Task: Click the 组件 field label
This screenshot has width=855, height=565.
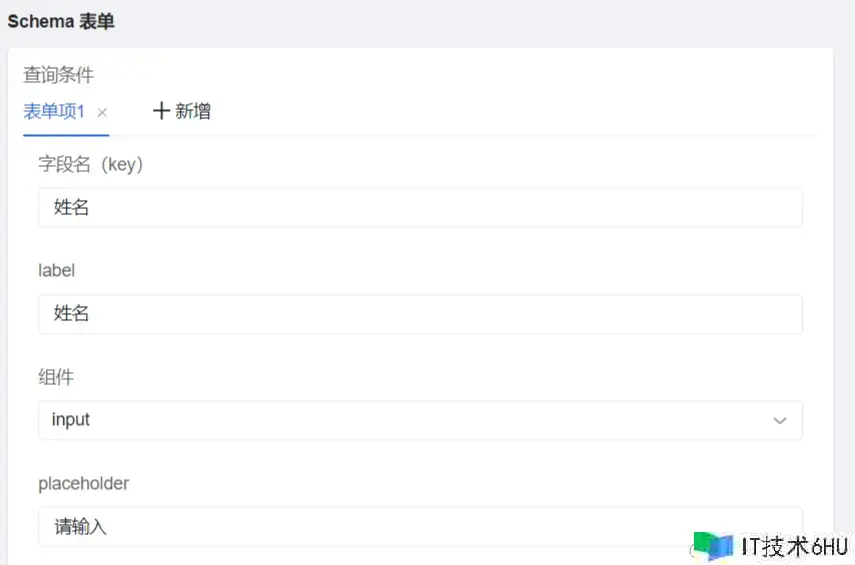Action: coord(56,377)
